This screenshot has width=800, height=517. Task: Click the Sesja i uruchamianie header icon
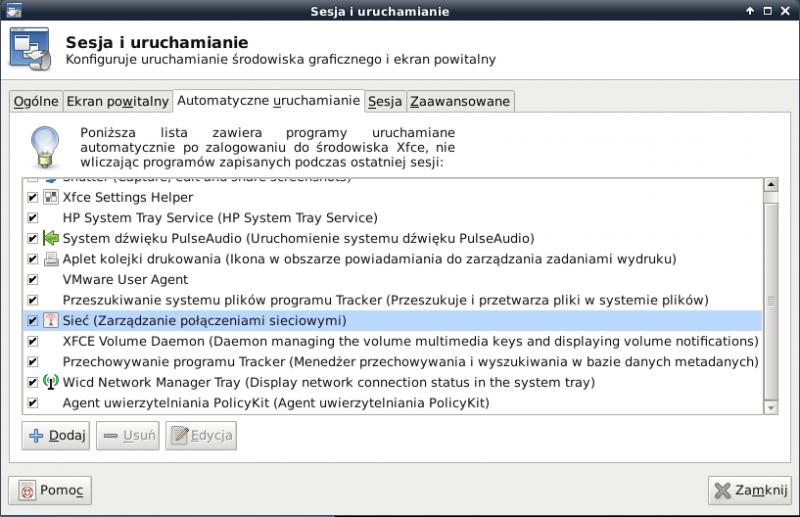[x=31, y=51]
